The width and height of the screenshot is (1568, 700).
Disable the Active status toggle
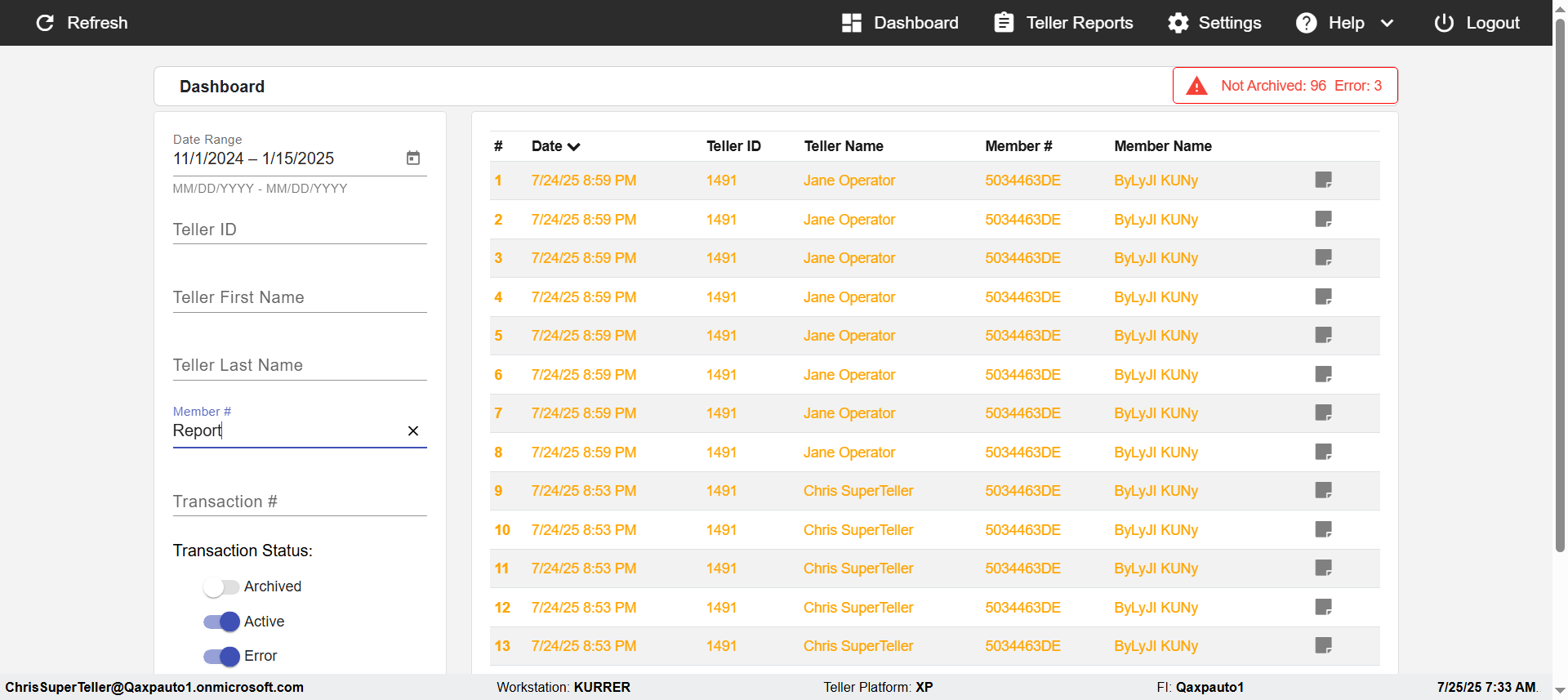click(221, 622)
